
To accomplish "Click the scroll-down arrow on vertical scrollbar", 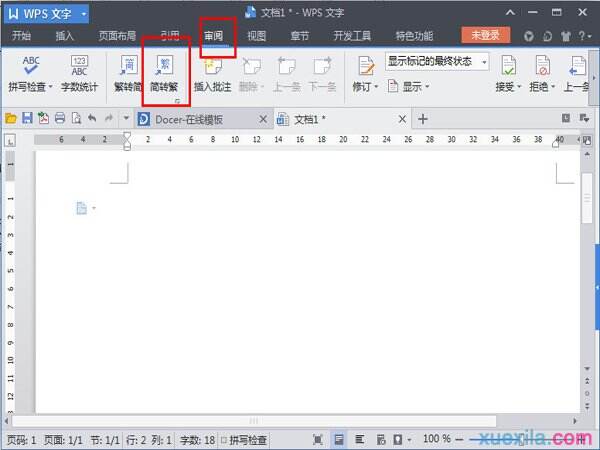I will pos(587,368).
